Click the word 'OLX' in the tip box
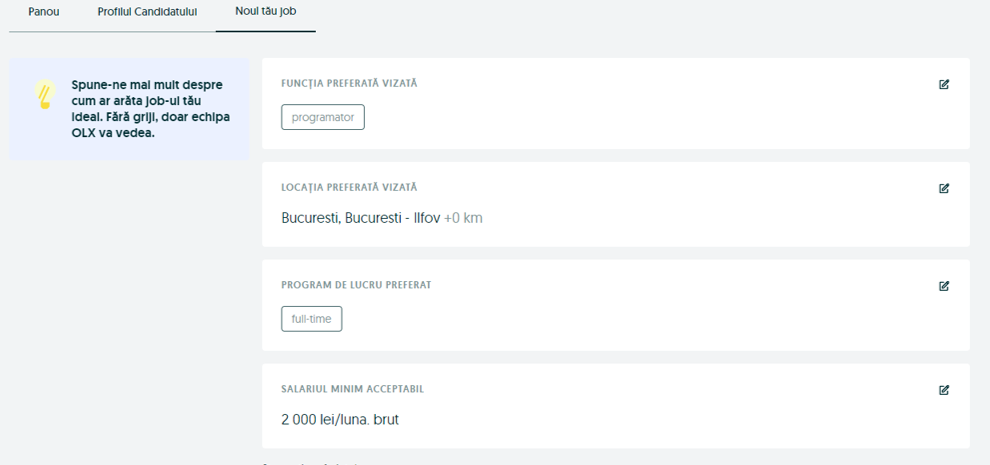Image resolution: width=990 pixels, height=465 pixels. pos(84,133)
